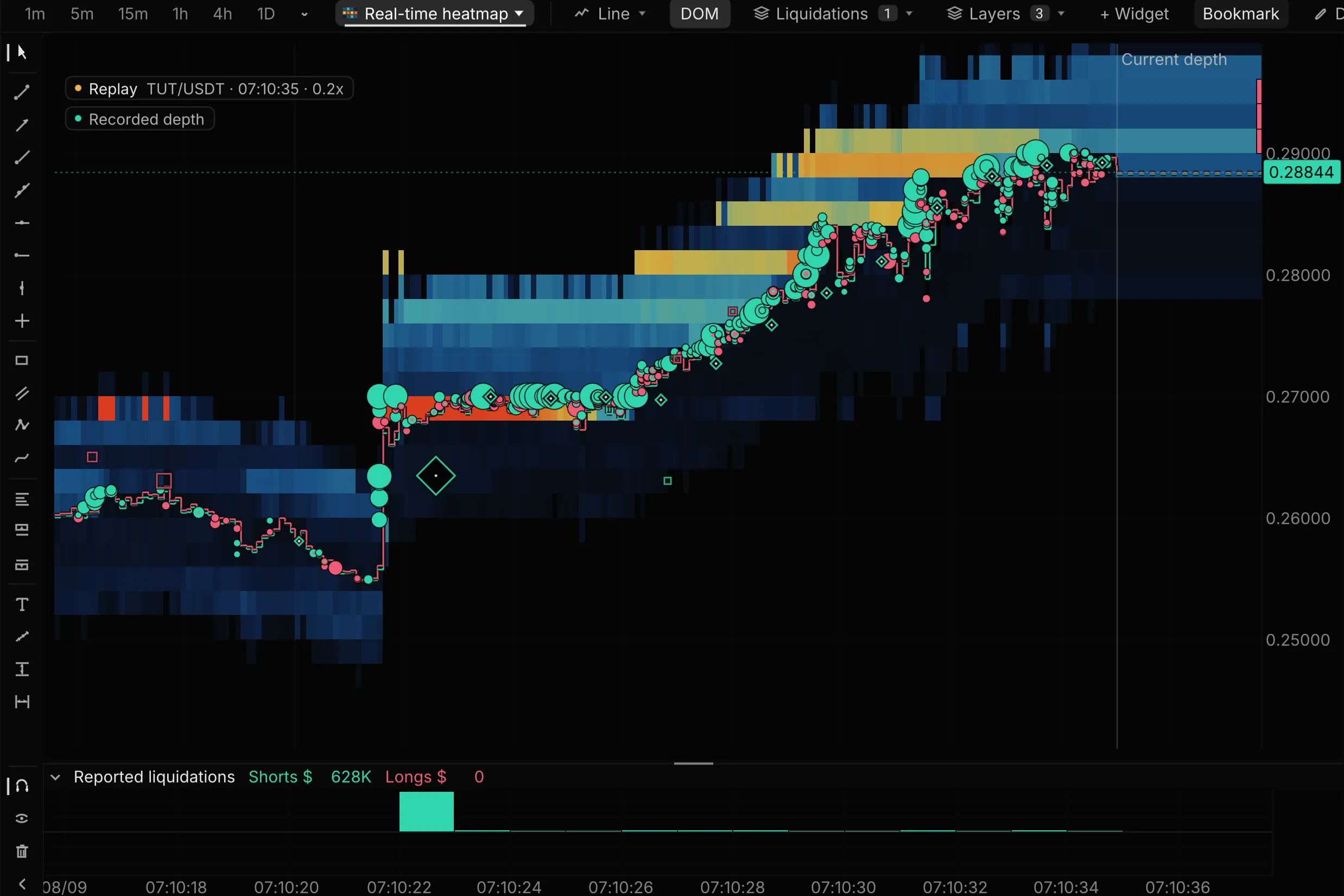
Task: Click the Replay TUT/USDT status pill
Action: 209,88
